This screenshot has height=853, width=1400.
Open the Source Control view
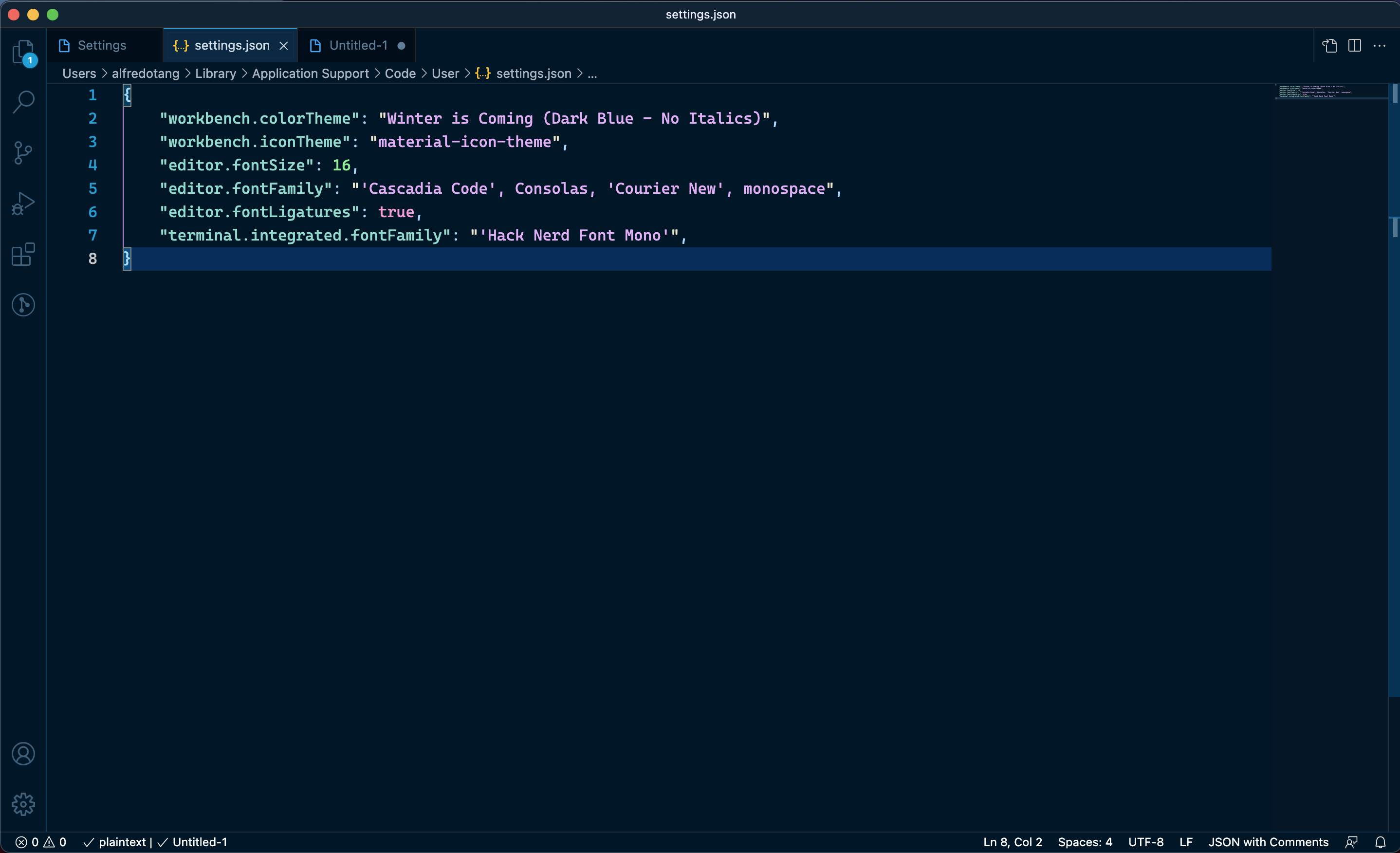(23, 152)
